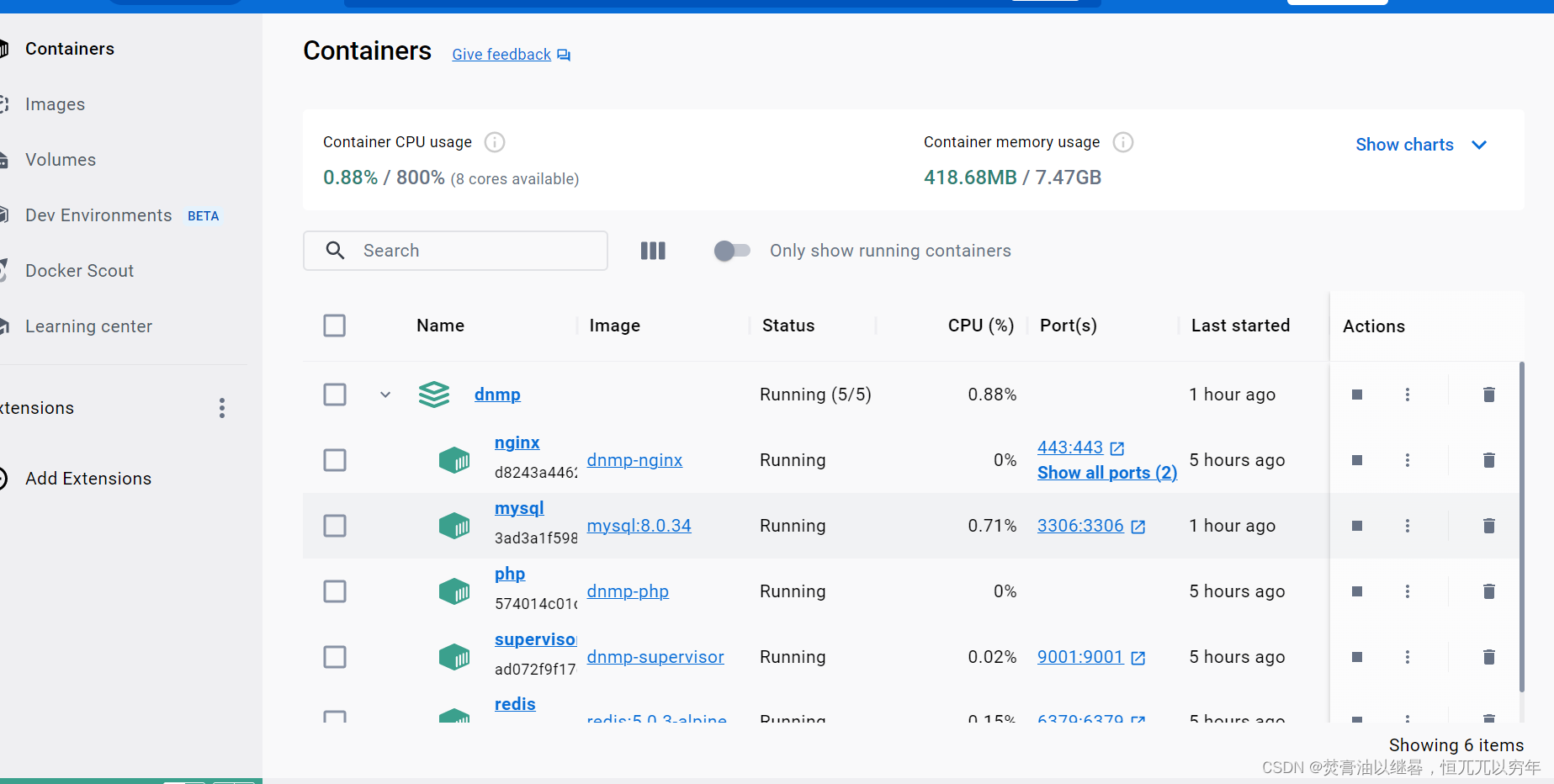
Task: Open the nginx container link
Action: [x=517, y=442]
